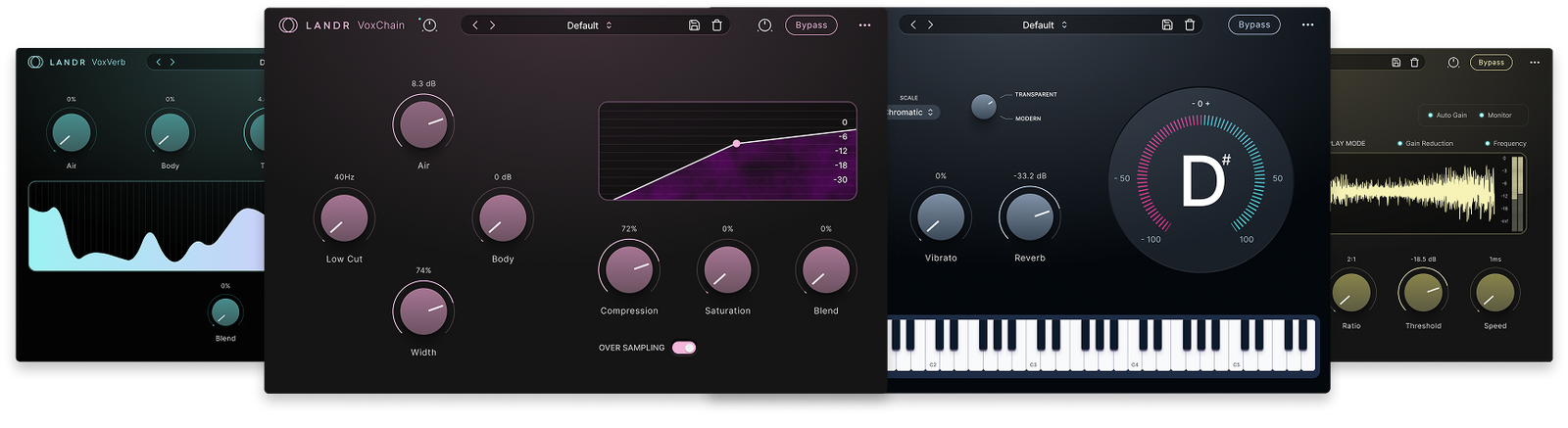
Task: Go to next preset in VoxChain
Action: 492,25
